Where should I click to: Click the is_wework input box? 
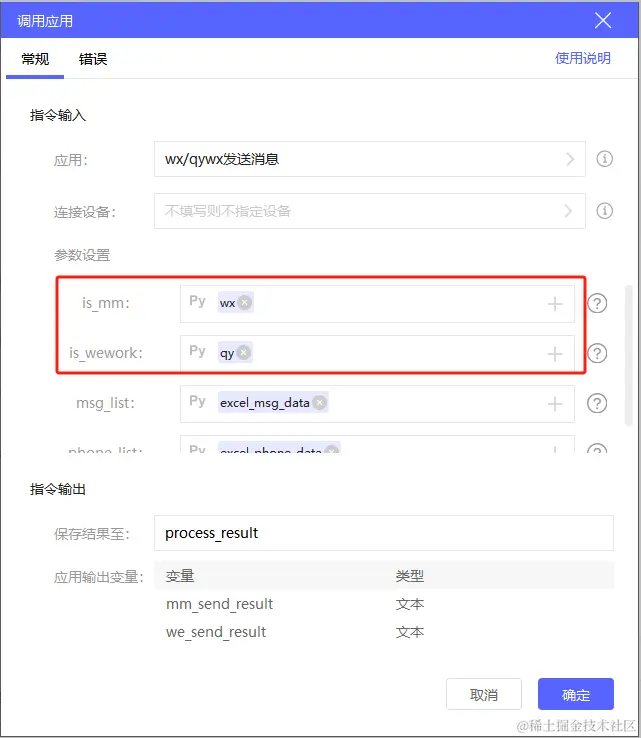click(x=377, y=353)
